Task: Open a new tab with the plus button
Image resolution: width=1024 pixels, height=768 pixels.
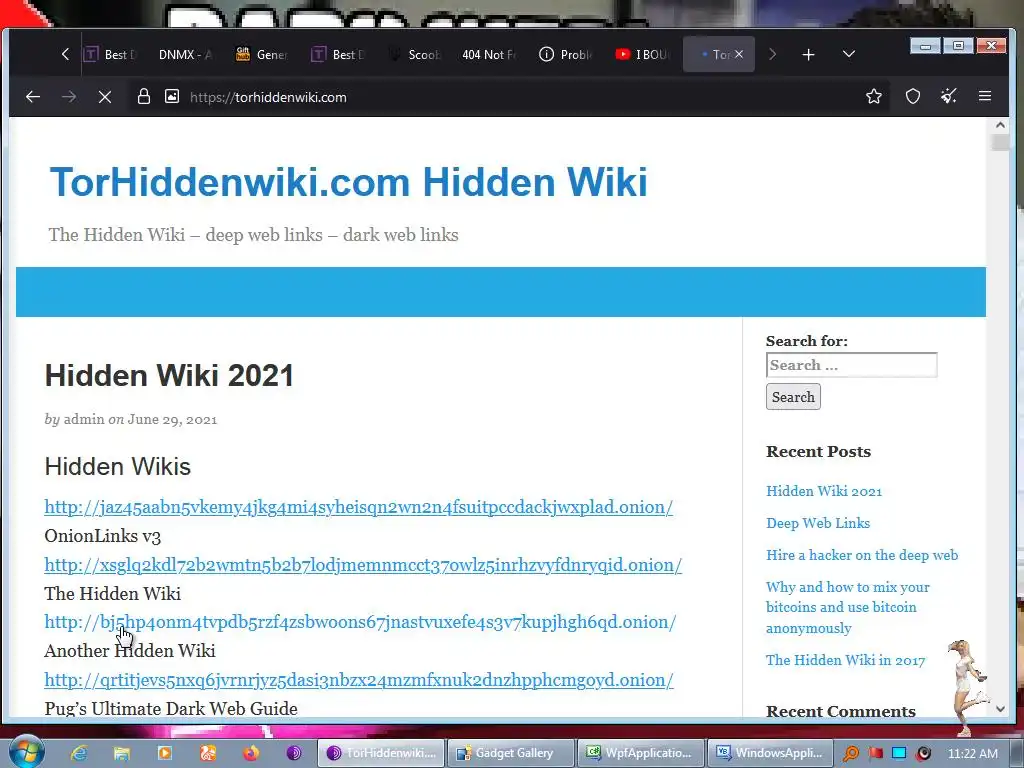Action: click(808, 54)
